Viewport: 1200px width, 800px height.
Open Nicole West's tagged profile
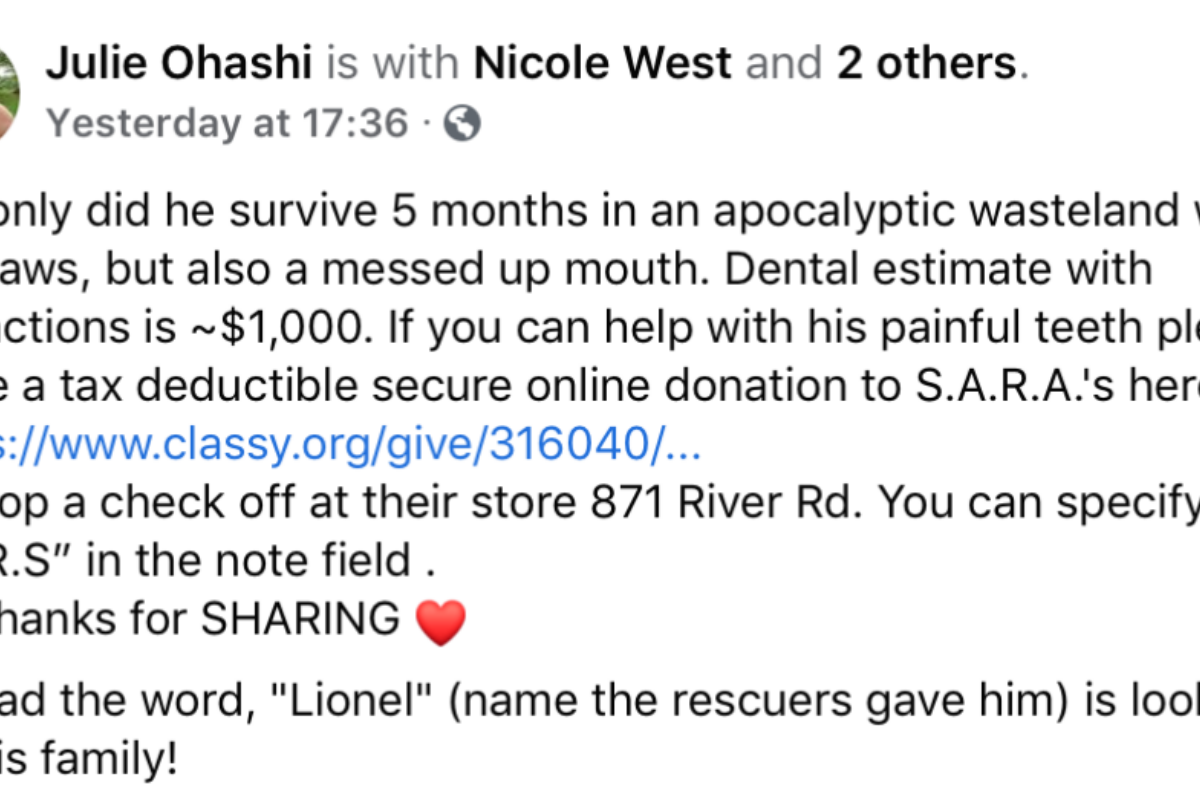click(602, 64)
